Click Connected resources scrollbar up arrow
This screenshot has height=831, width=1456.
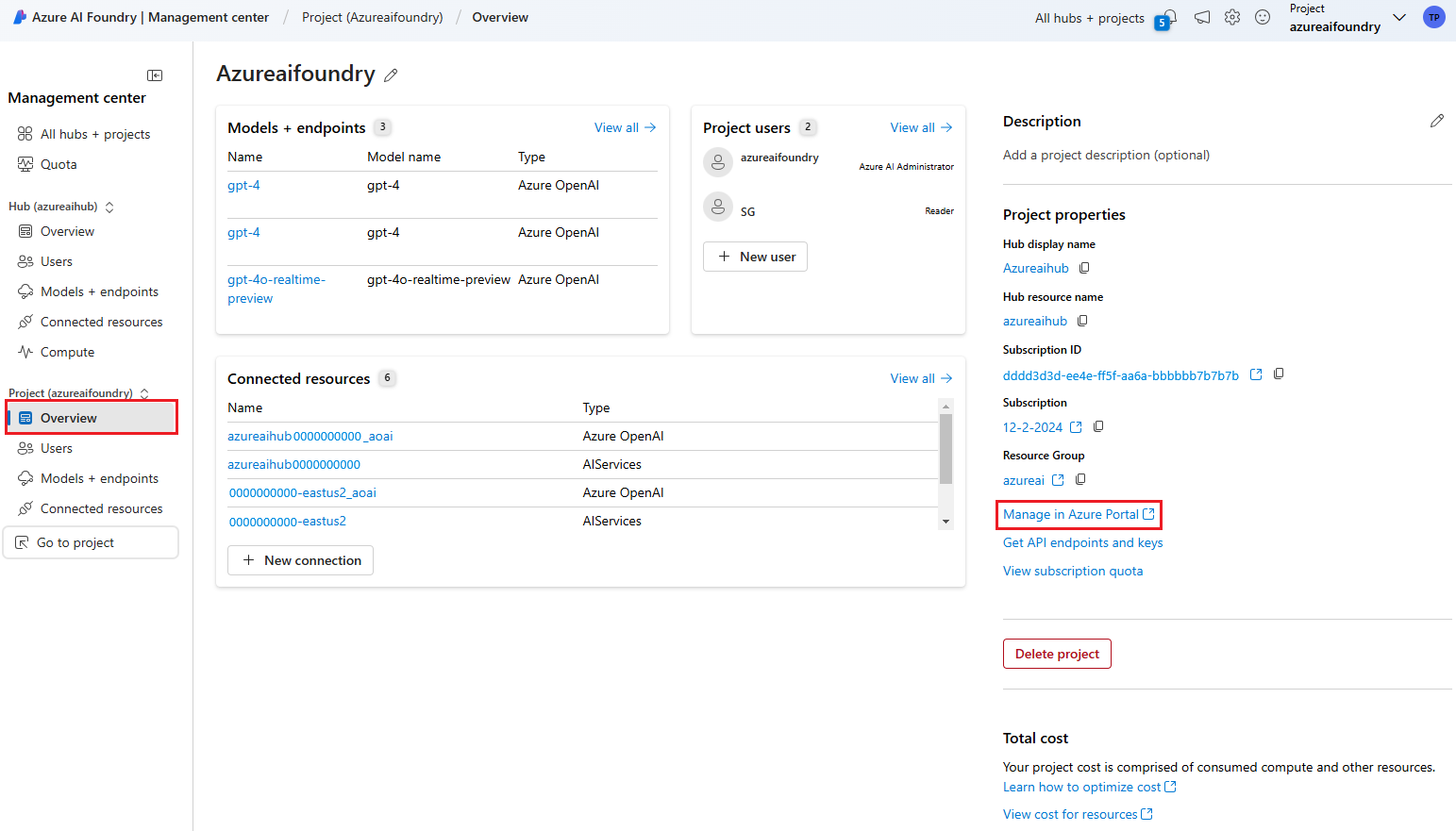pos(946,407)
